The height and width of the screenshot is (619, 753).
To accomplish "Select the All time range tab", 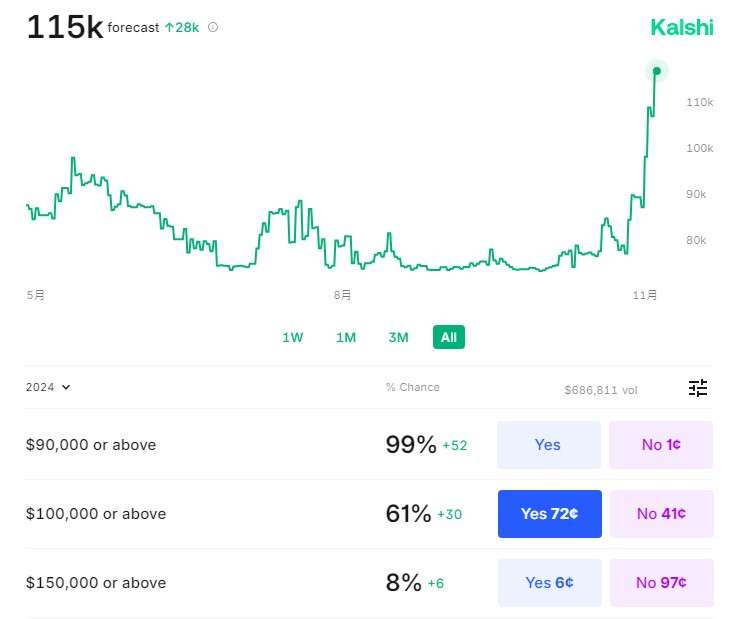I will (x=449, y=337).
